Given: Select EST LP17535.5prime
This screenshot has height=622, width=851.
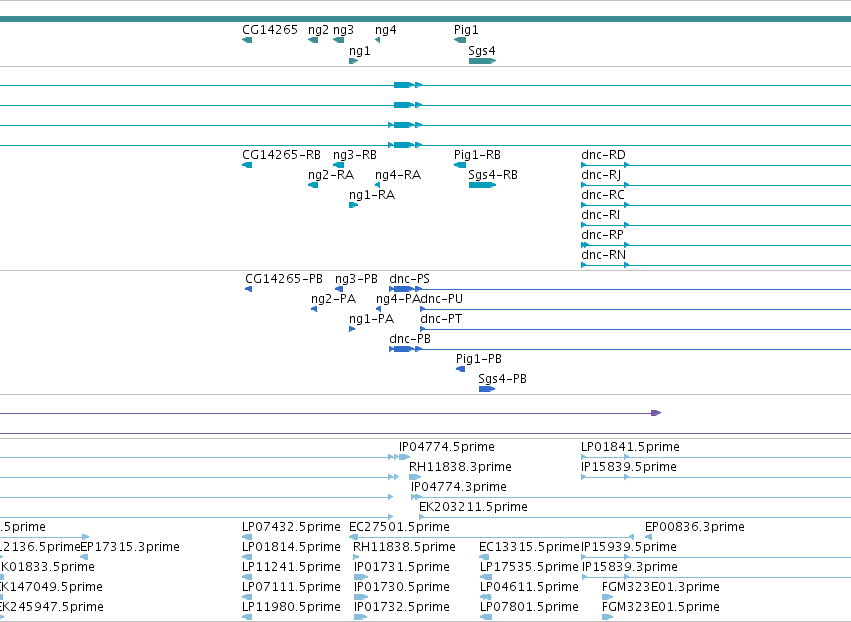Looking at the screenshot, I should point(529,568).
